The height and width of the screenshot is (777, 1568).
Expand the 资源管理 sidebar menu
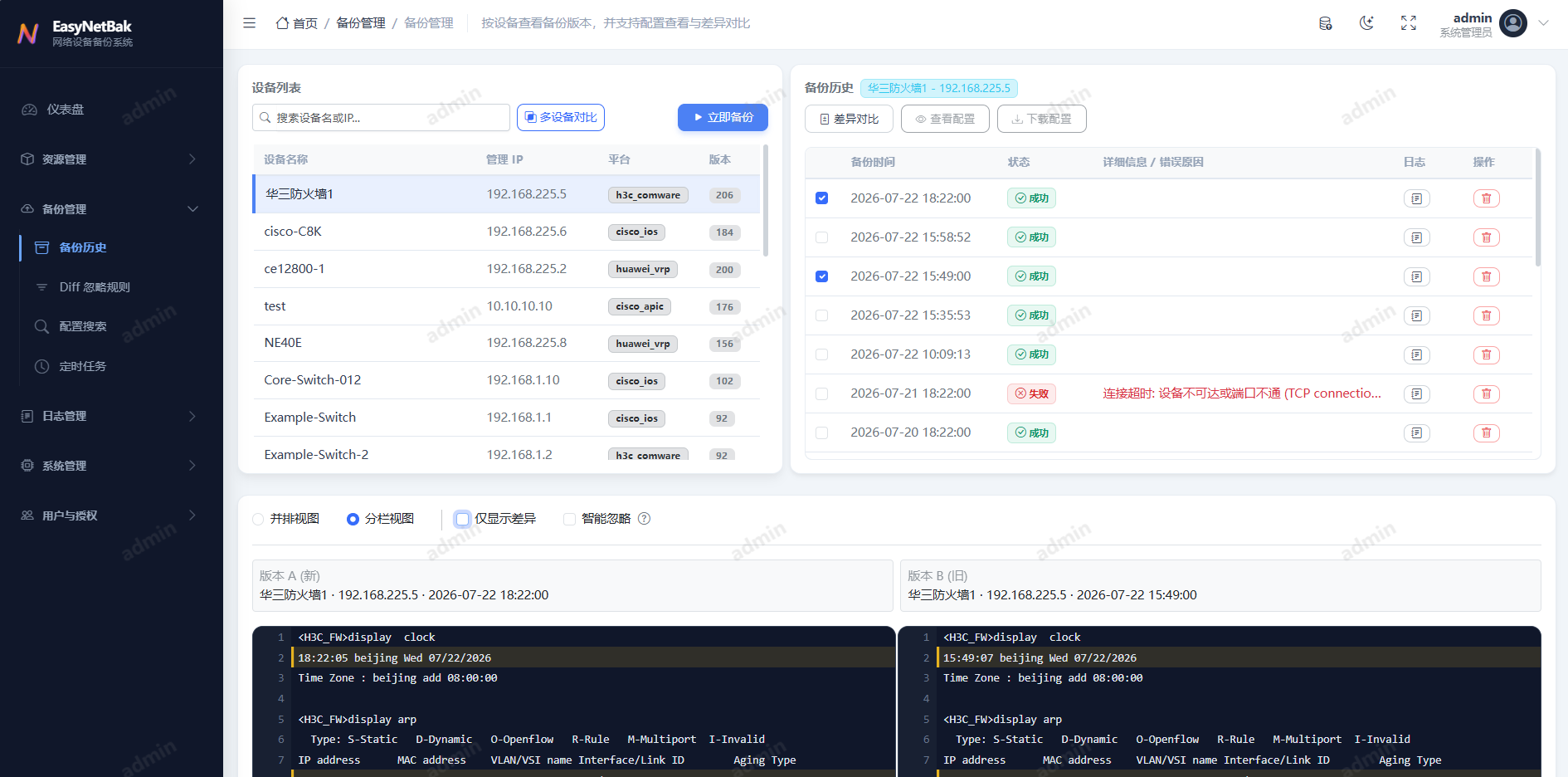click(111, 159)
